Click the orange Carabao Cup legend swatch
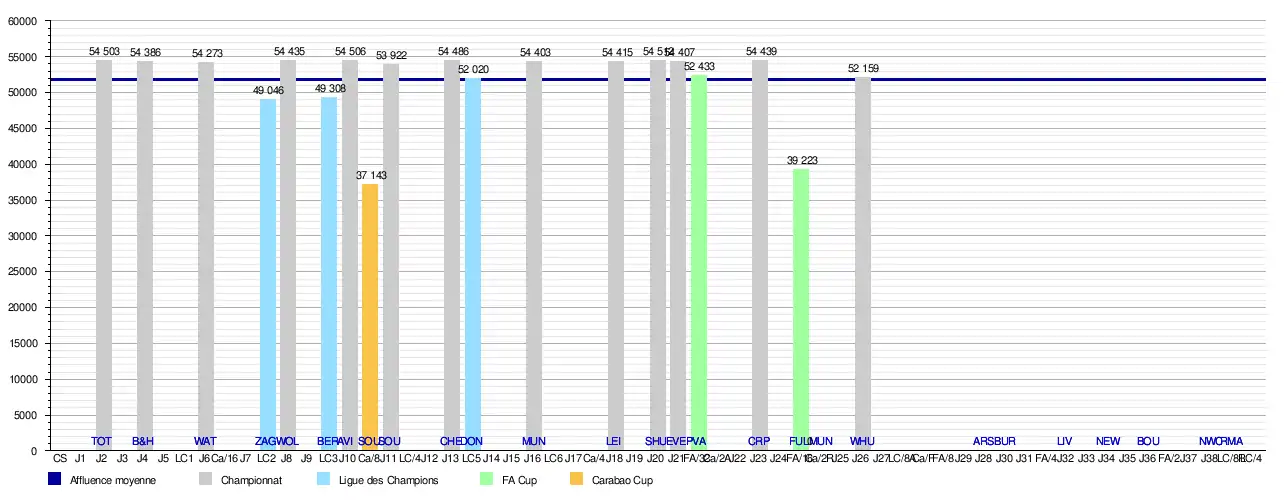This screenshot has width=1285, height=500. [576, 480]
